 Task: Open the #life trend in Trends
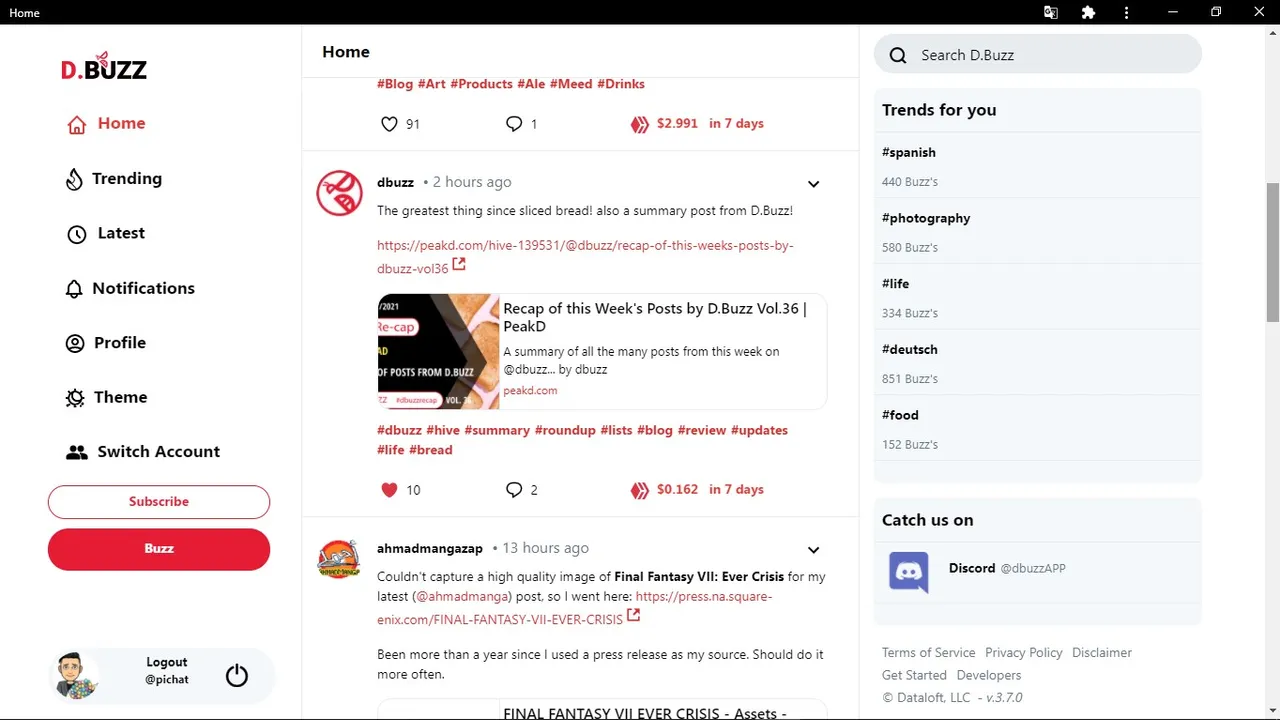(x=895, y=284)
